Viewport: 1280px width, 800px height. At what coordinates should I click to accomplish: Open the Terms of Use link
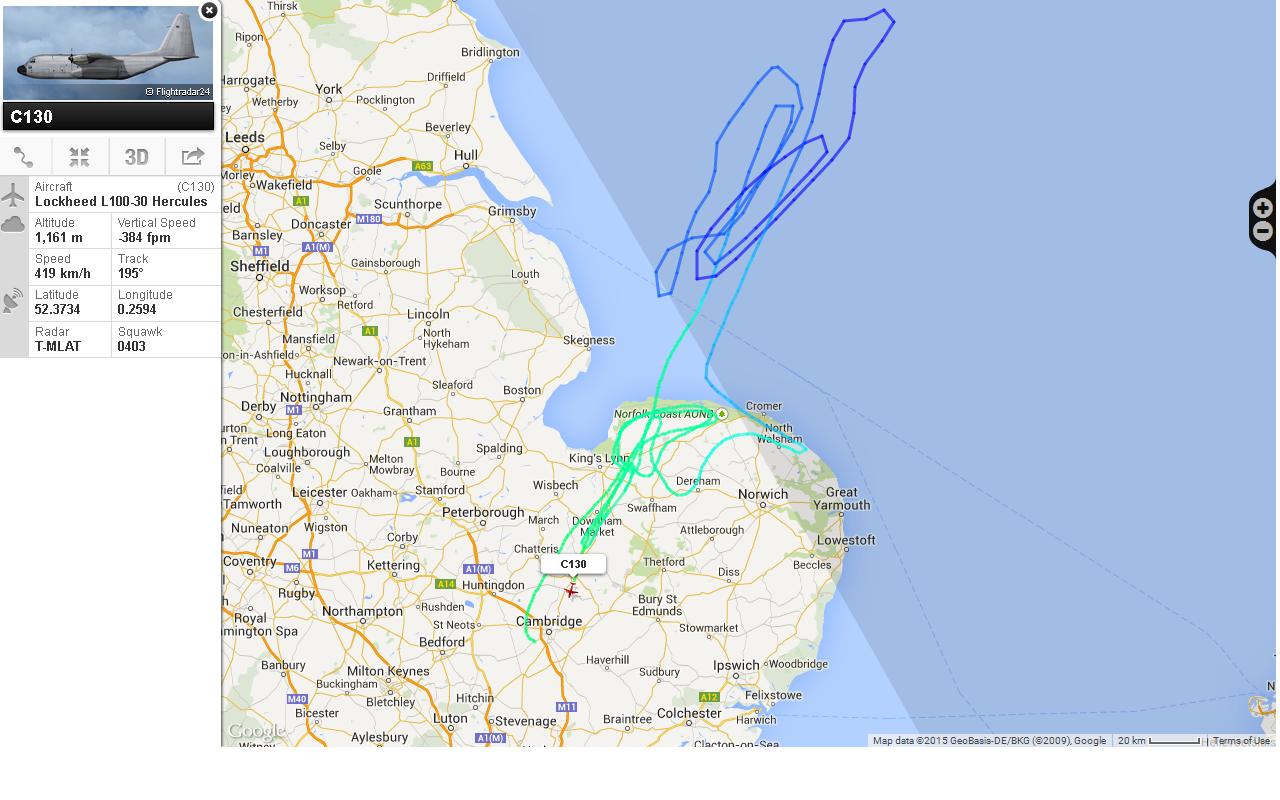pyautogui.click(x=1241, y=741)
